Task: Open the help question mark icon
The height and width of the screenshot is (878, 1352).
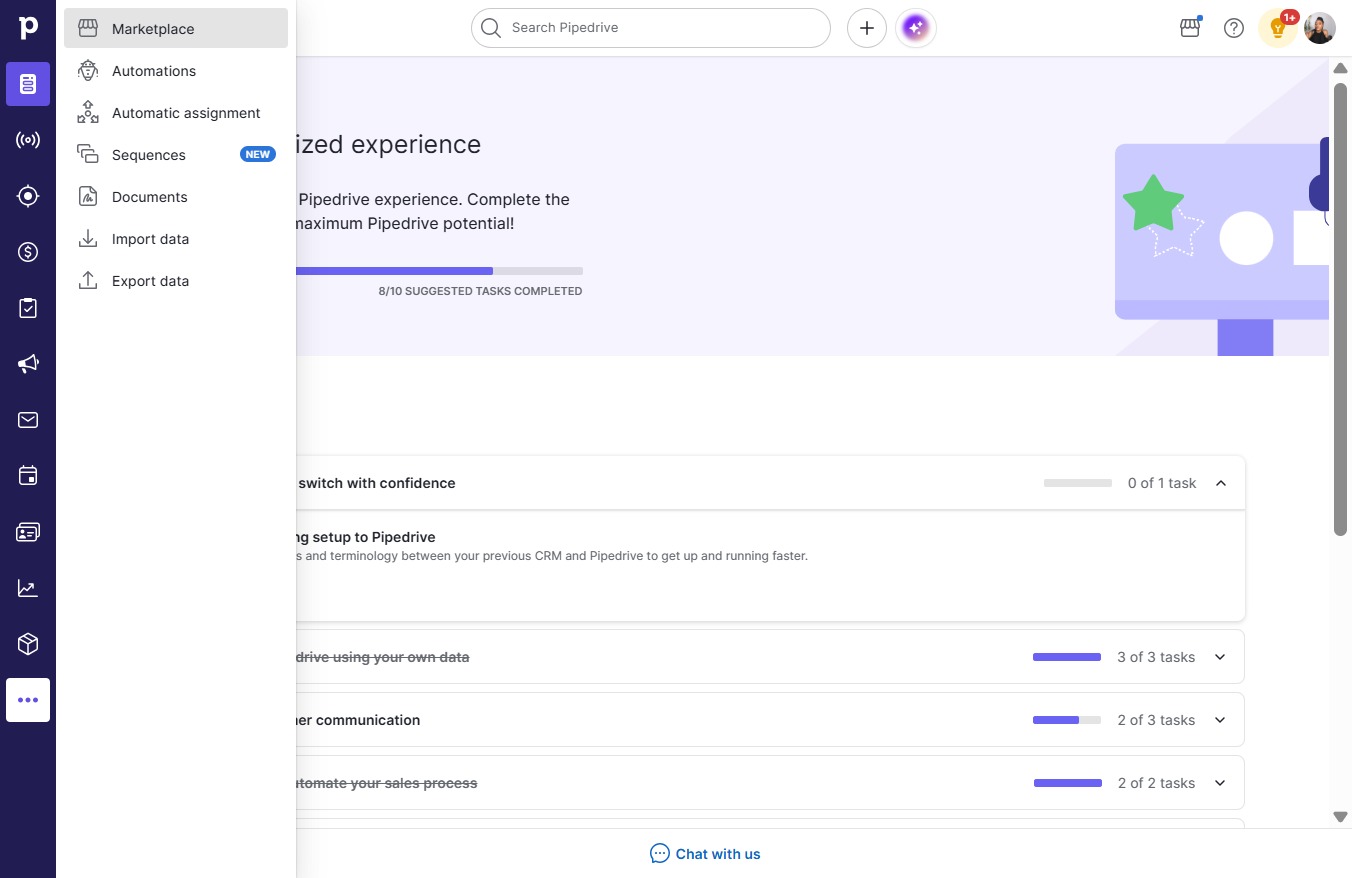Action: 1234,28
